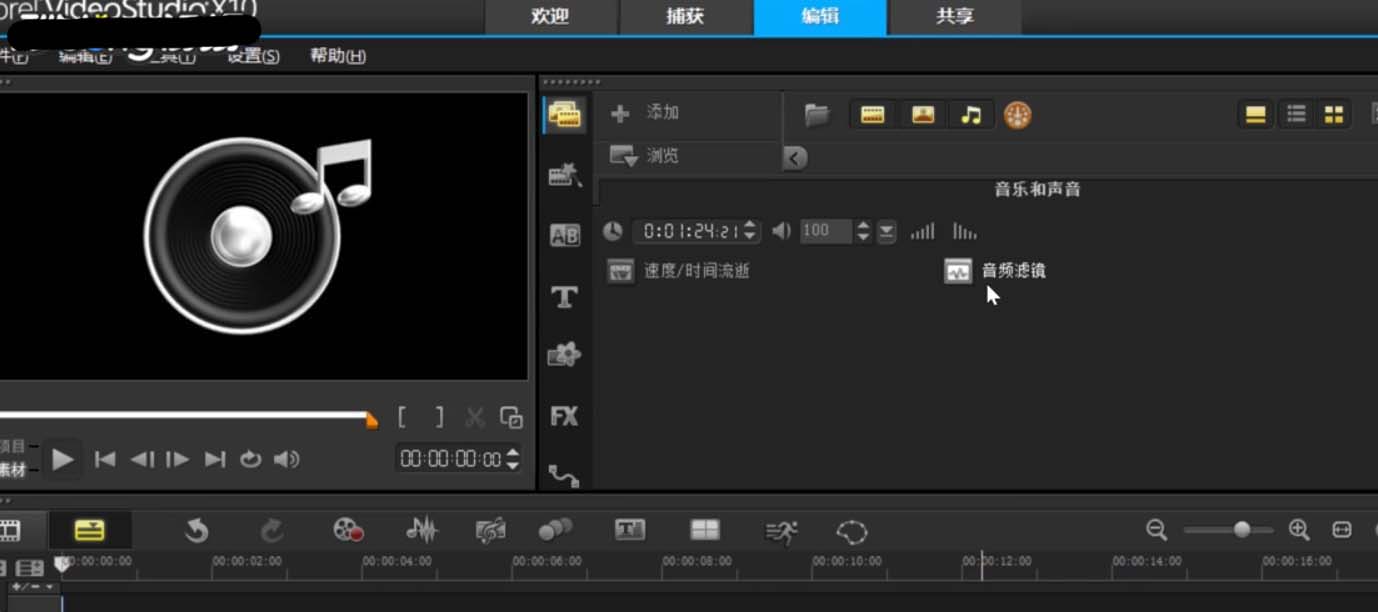
Task: Select 项目 project play mode
Action: point(15,446)
